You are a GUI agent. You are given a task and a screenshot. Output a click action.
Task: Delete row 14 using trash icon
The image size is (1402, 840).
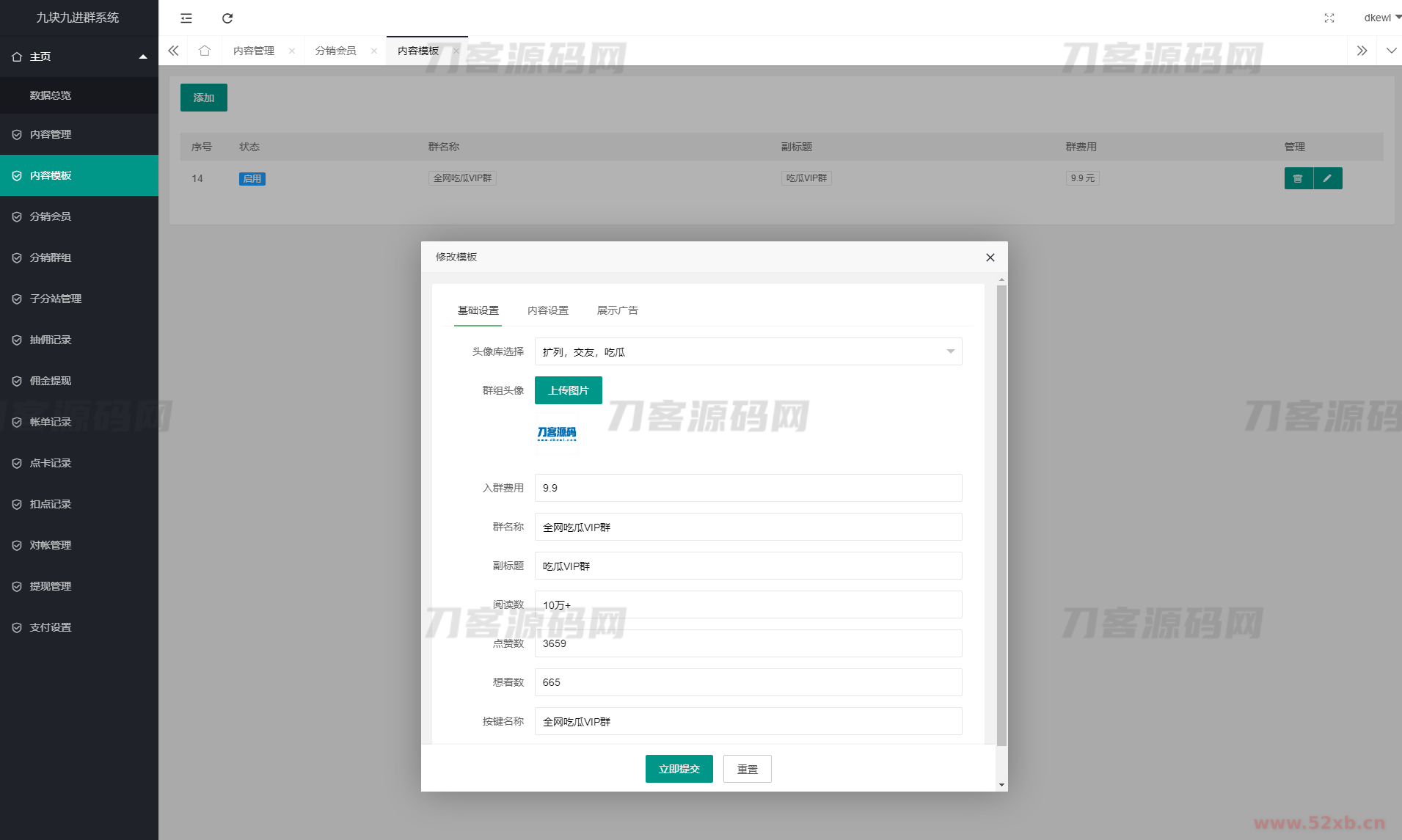(x=1298, y=178)
